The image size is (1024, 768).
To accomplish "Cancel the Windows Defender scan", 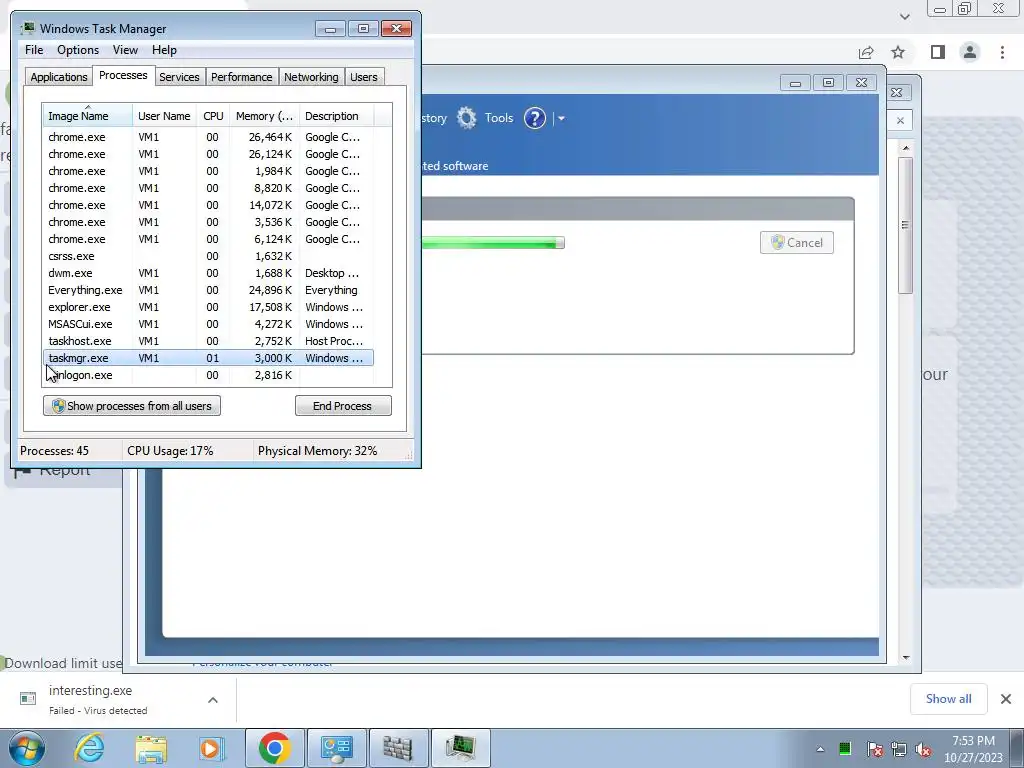I will point(797,243).
